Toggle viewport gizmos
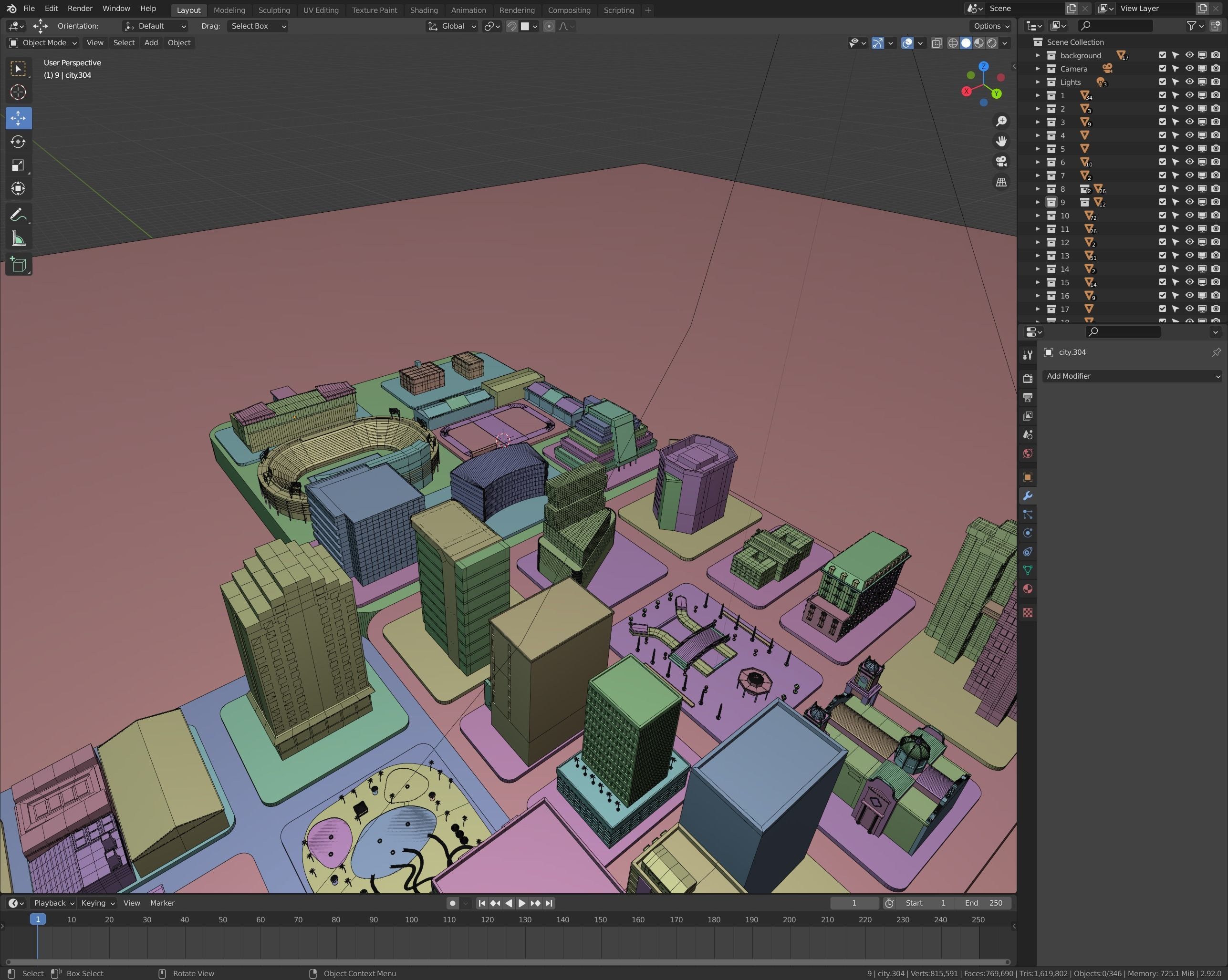Viewport: 1228px width, 980px height. [x=878, y=43]
